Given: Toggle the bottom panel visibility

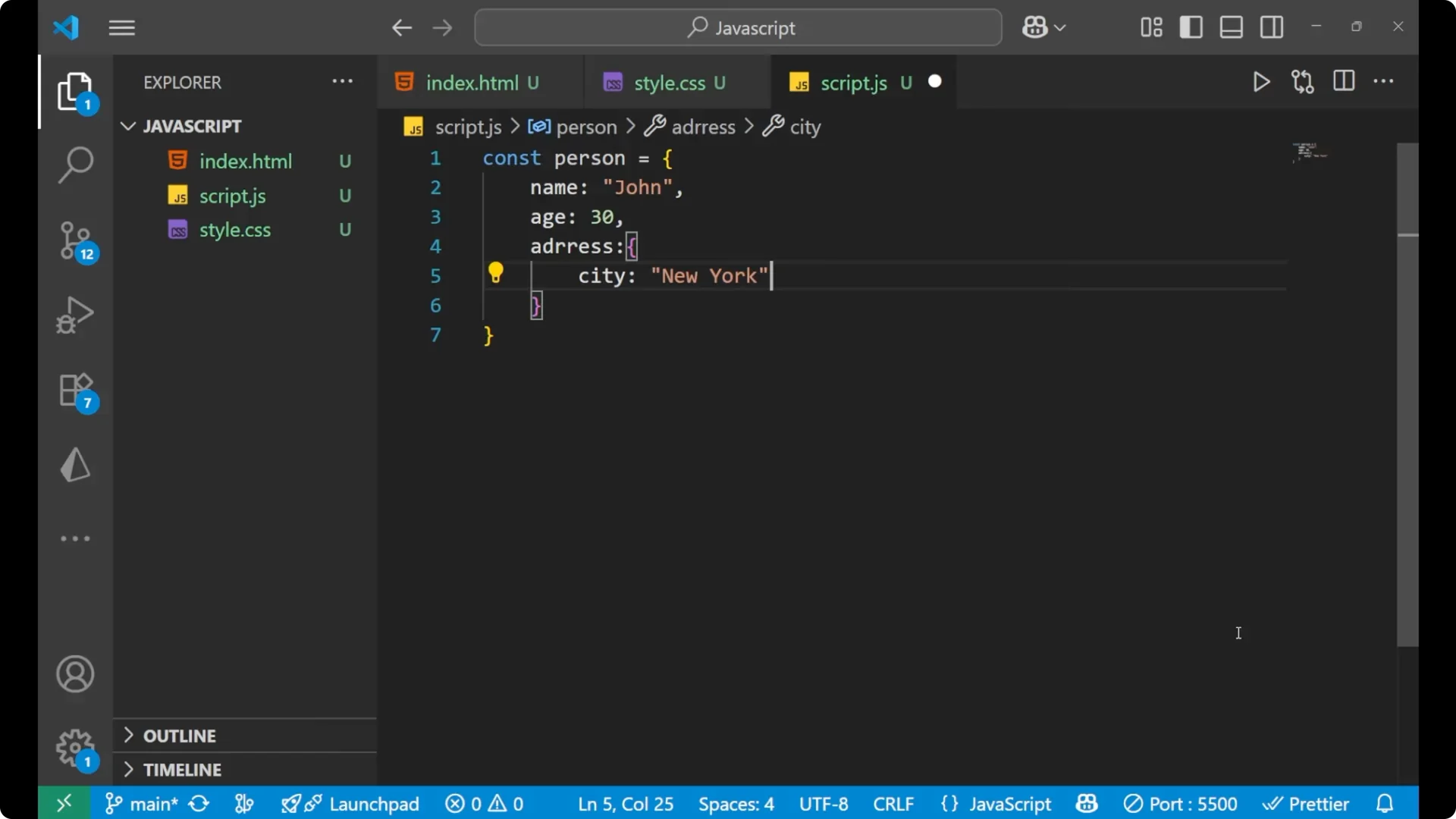Looking at the screenshot, I should pyautogui.click(x=1230, y=27).
